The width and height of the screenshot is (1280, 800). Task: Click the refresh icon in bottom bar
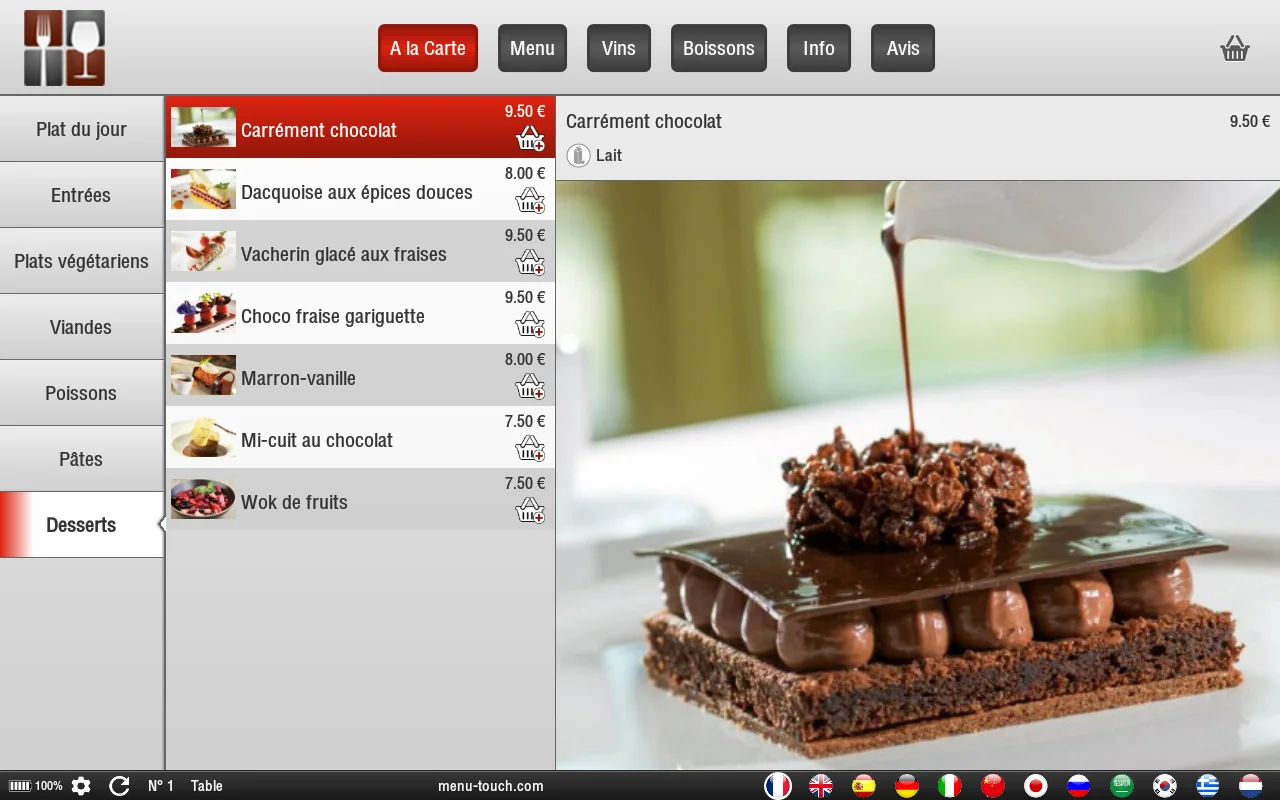[119, 786]
